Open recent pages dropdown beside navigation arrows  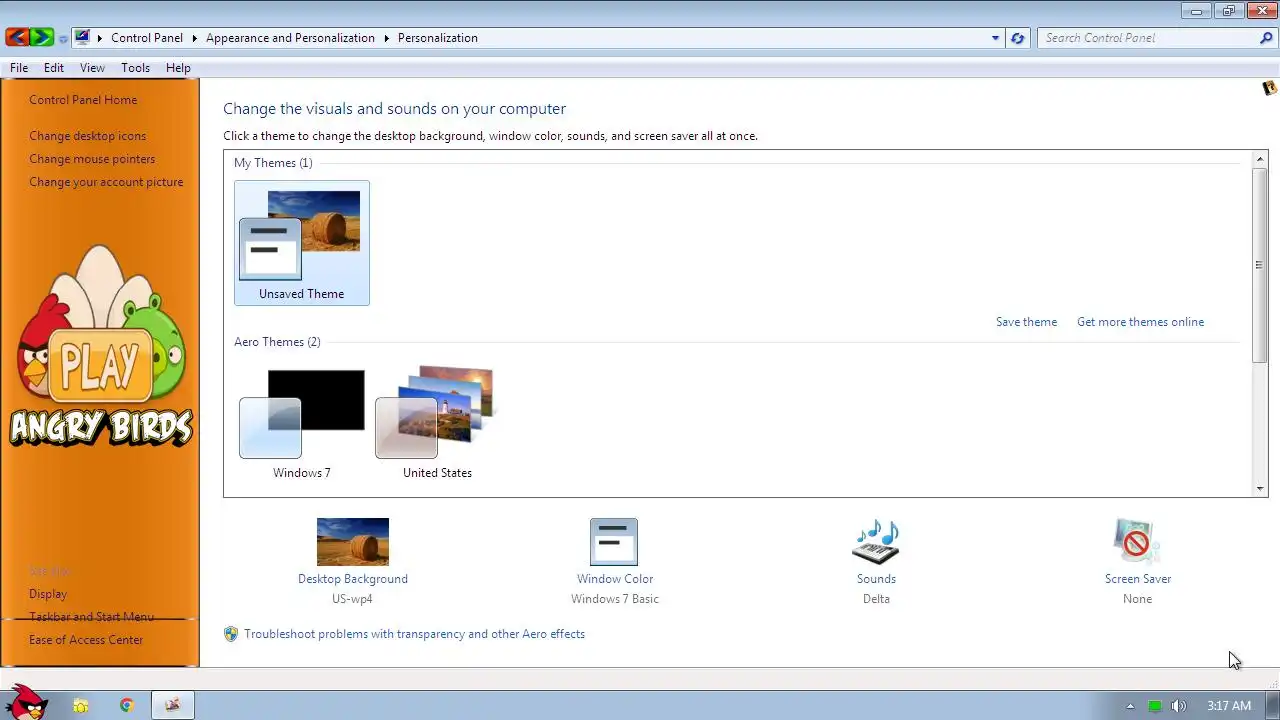(63, 39)
